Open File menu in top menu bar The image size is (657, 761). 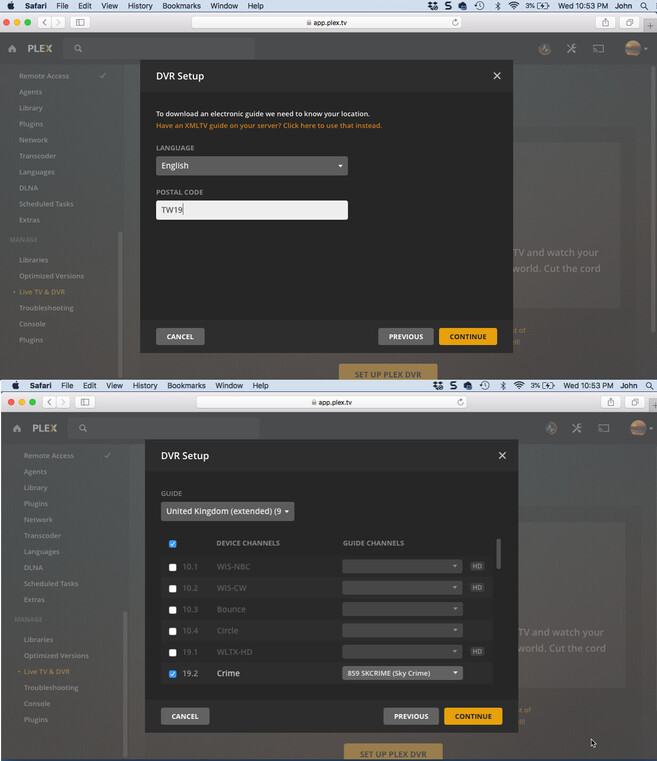coord(62,6)
